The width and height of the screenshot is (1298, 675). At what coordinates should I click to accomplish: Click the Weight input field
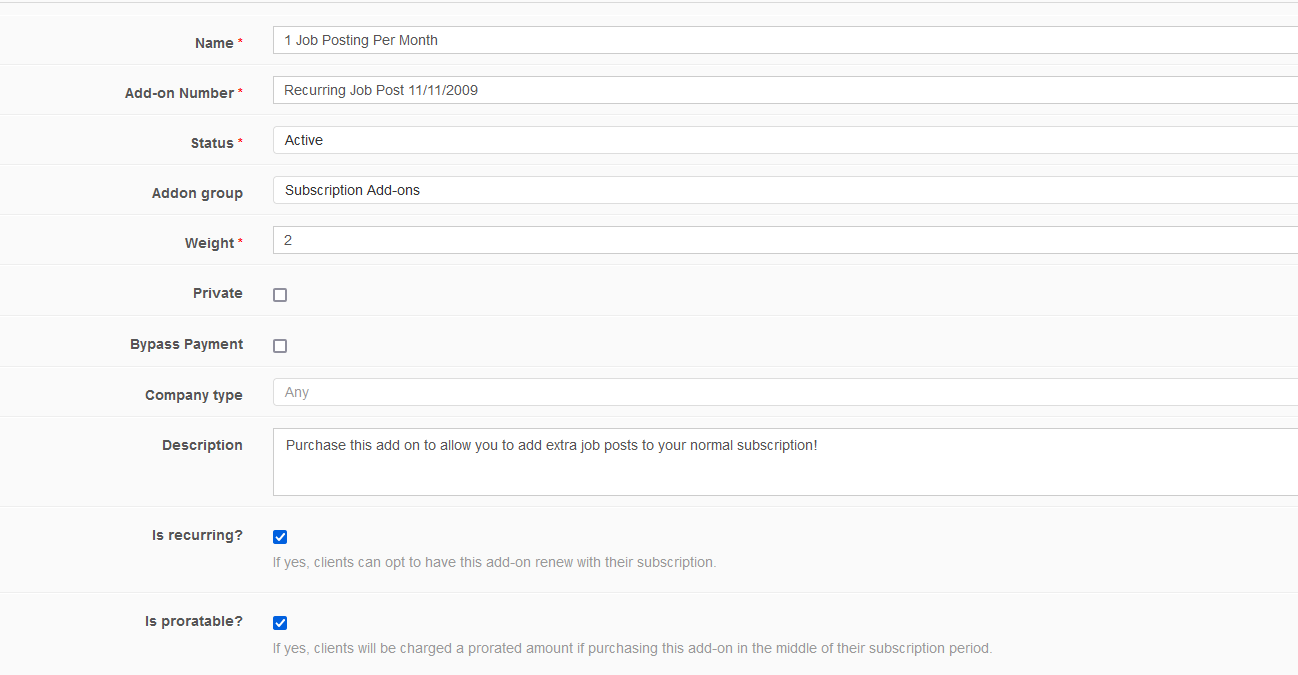coord(785,240)
